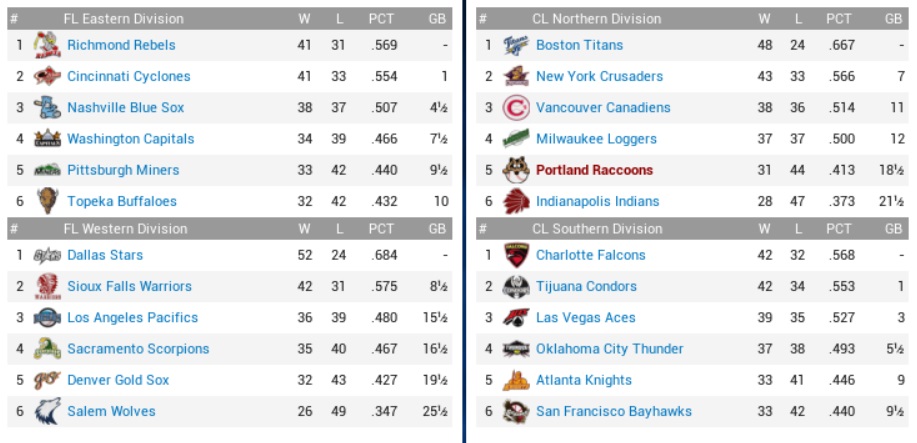917x443 pixels.
Task: Go to the Tijuana Condors page
Action: [x=588, y=286]
